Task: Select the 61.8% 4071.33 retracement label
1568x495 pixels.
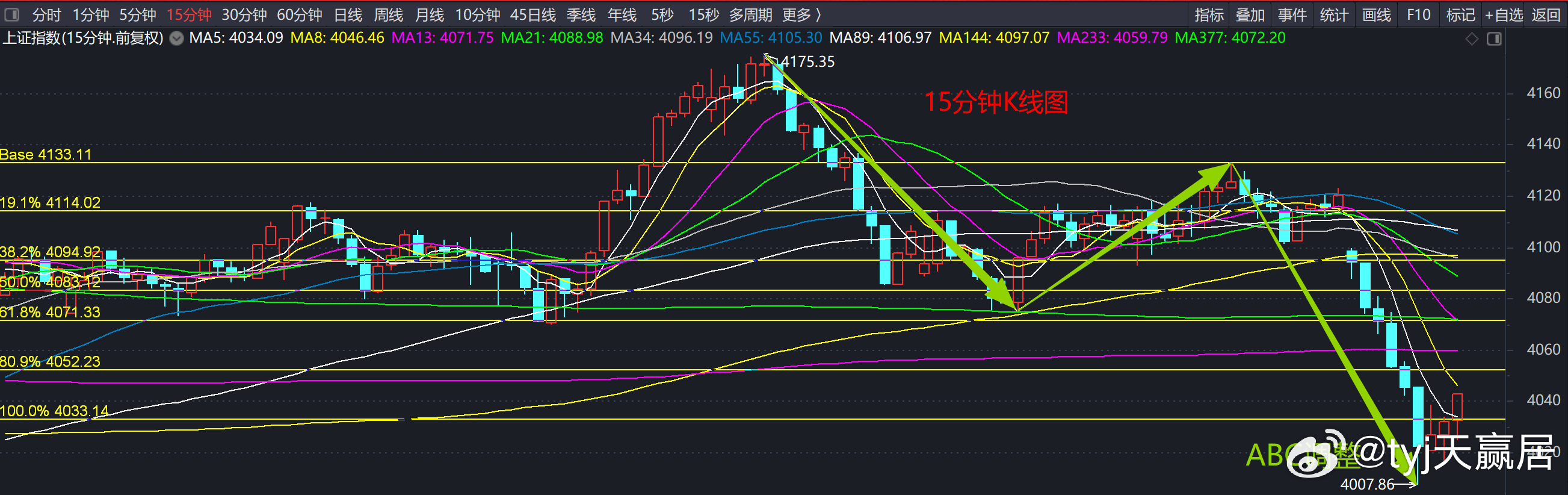Action: pos(50,313)
